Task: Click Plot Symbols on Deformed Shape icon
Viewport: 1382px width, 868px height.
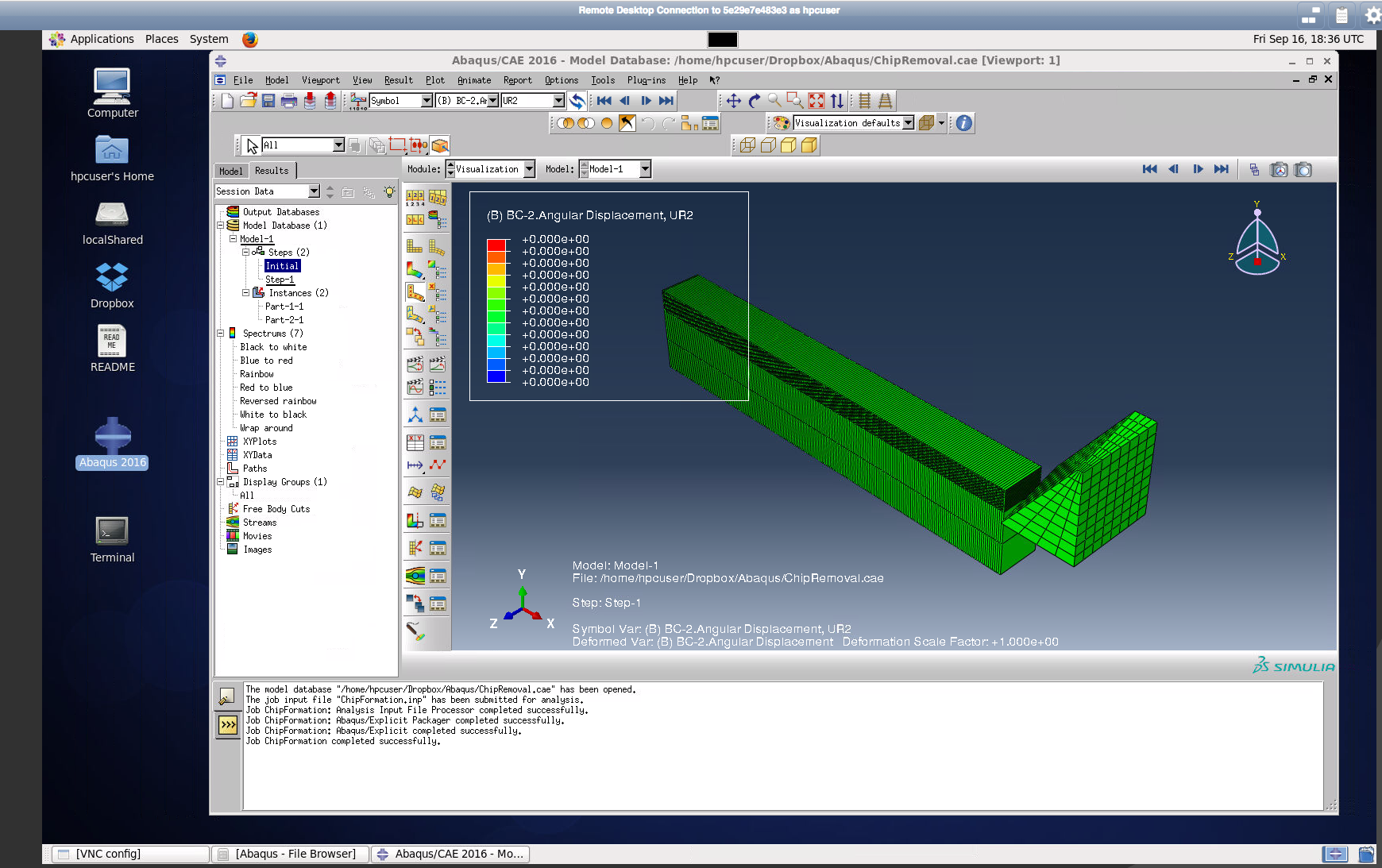Action: pyautogui.click(x=415, y=292)
